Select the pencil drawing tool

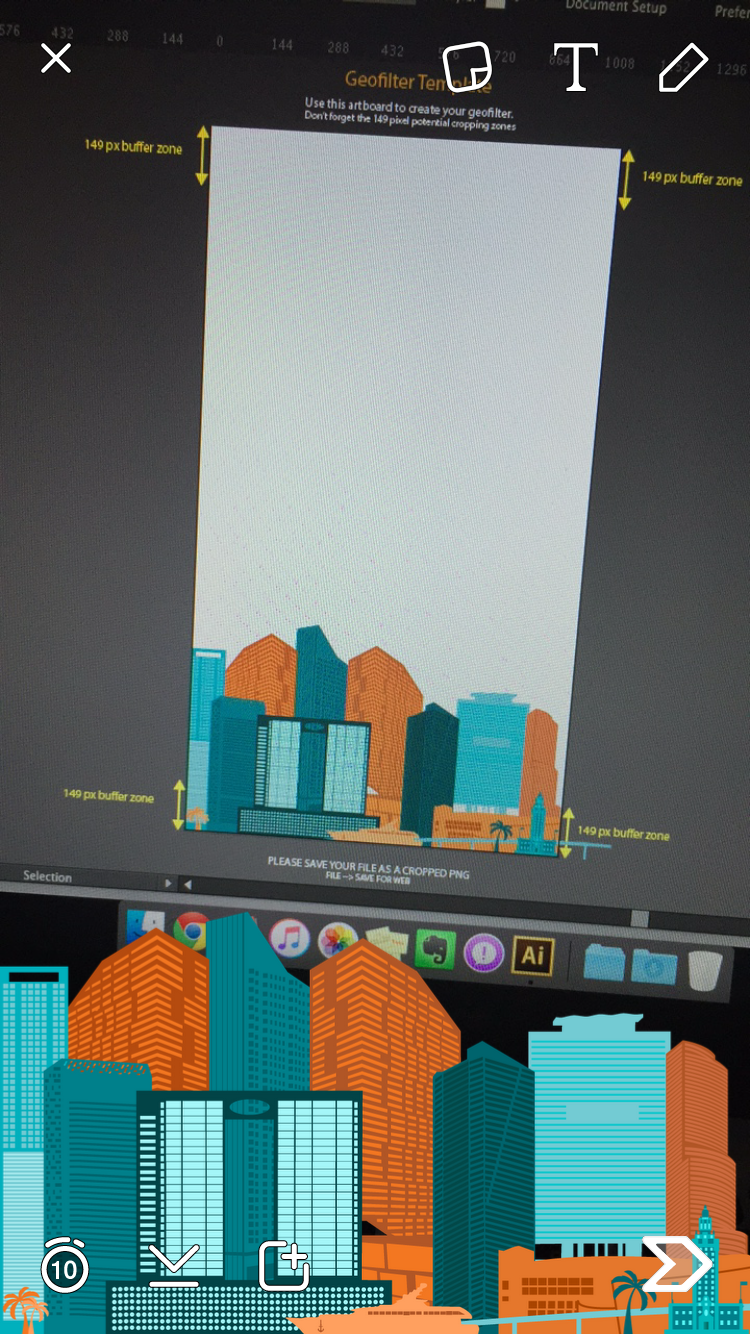684,68
